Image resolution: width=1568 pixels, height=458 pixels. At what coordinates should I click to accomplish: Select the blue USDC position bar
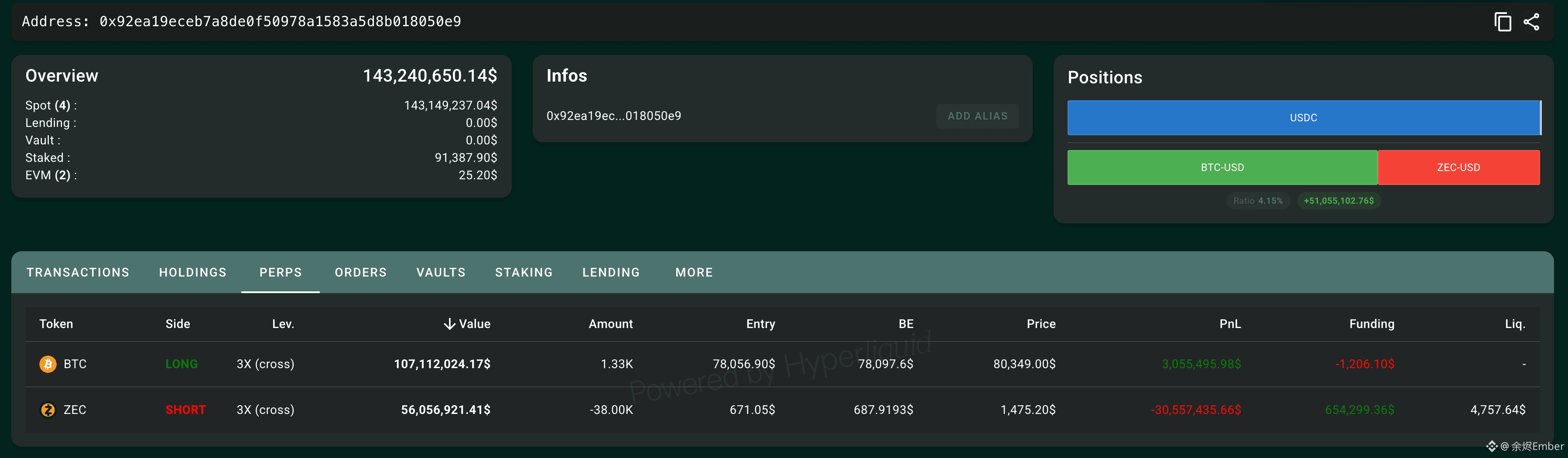click(x=1304, y=117)
